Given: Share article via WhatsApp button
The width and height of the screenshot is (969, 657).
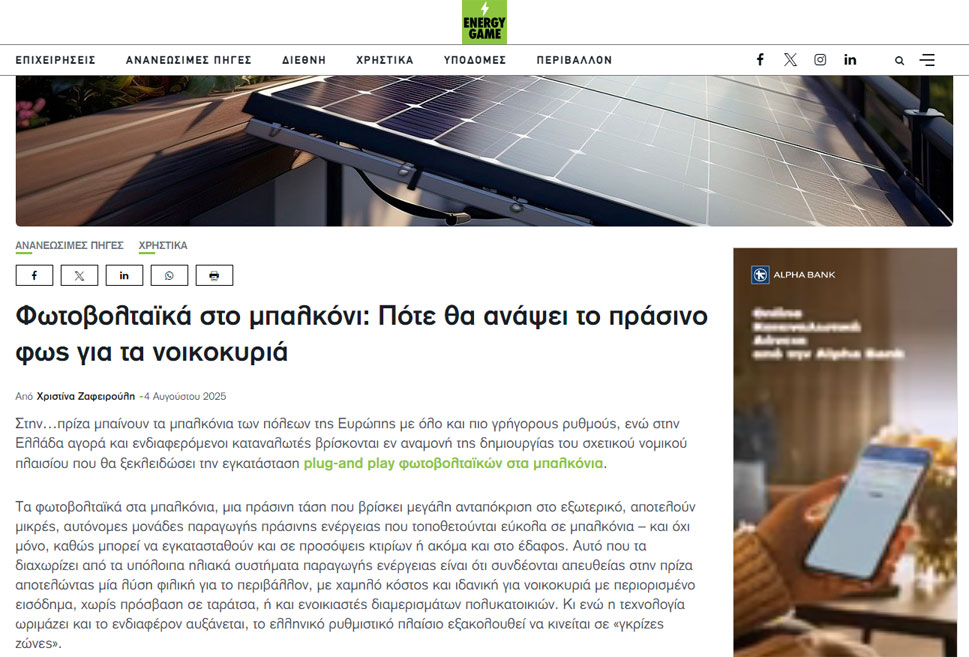Looking at the screenshot, I should [x=169, y=276].
